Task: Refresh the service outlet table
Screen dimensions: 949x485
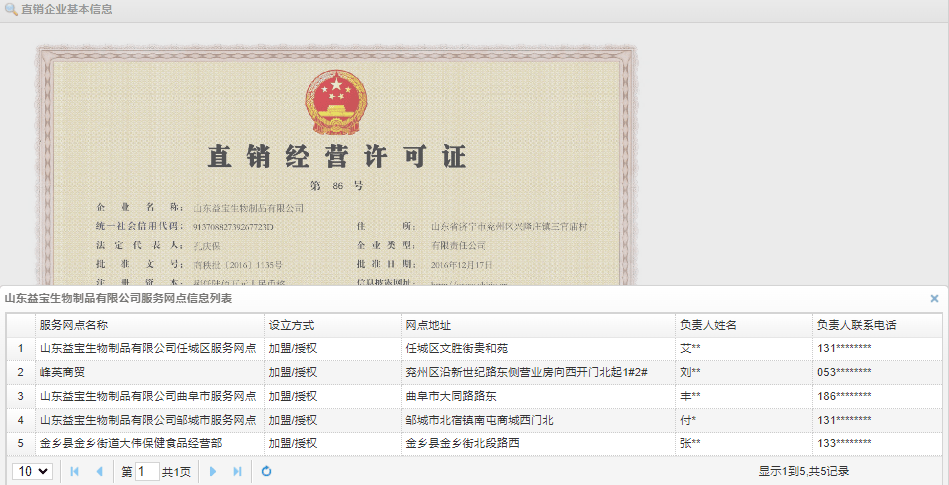Action: pos(267,471)
